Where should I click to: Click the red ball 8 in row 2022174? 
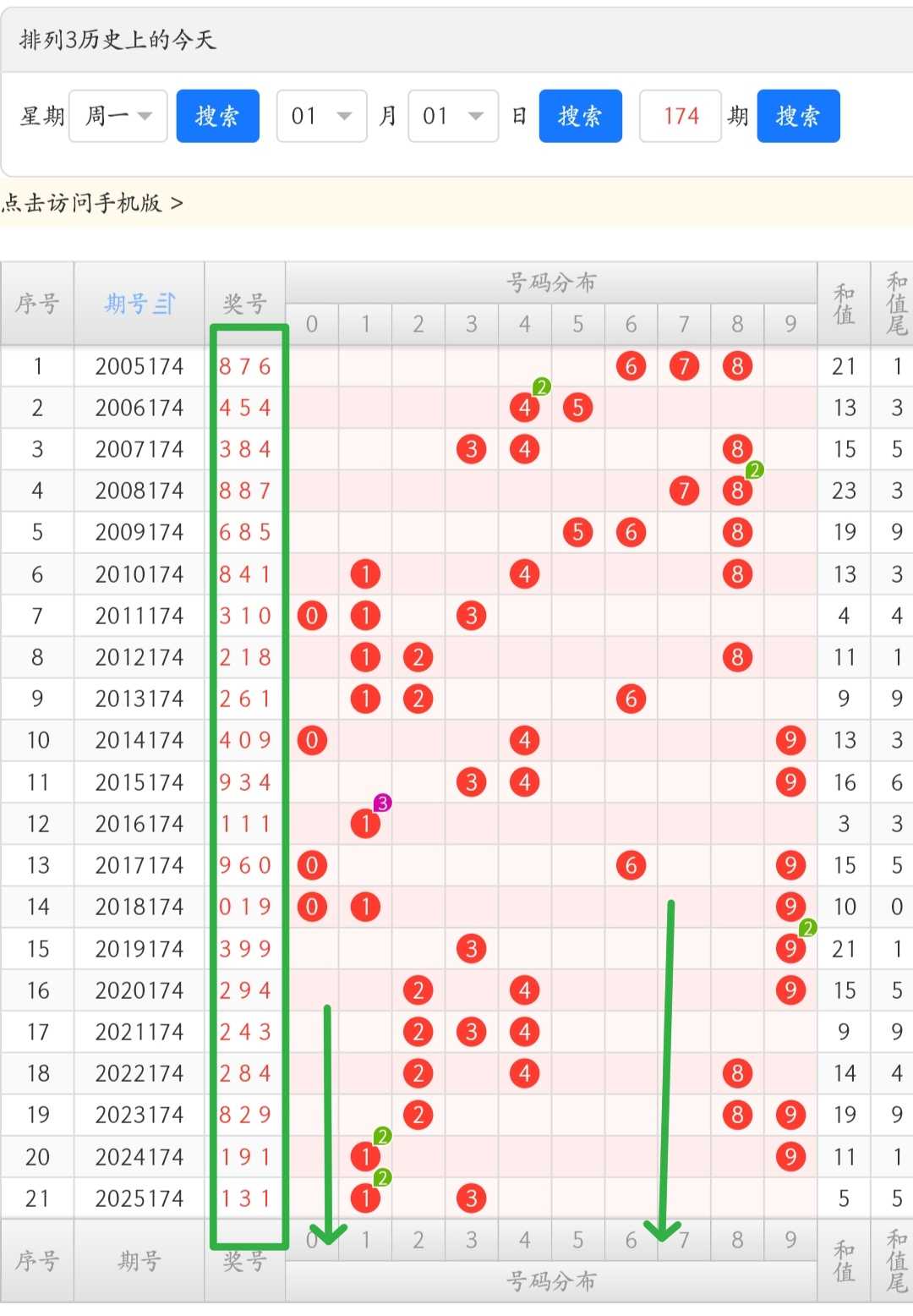pyautogui.click(x=737, y=1073)
